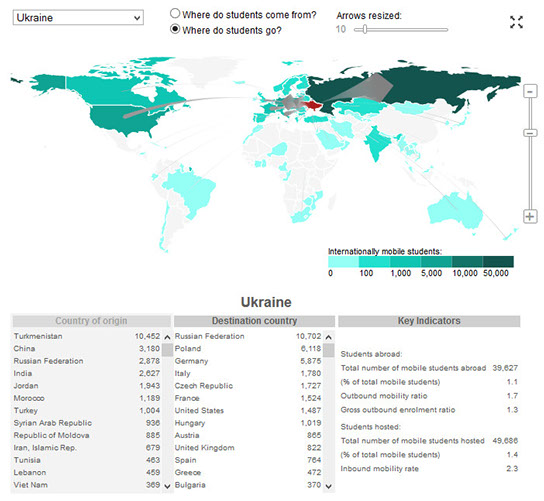
Task: Select the Destination country header tab
Action: tap(254, 321)
